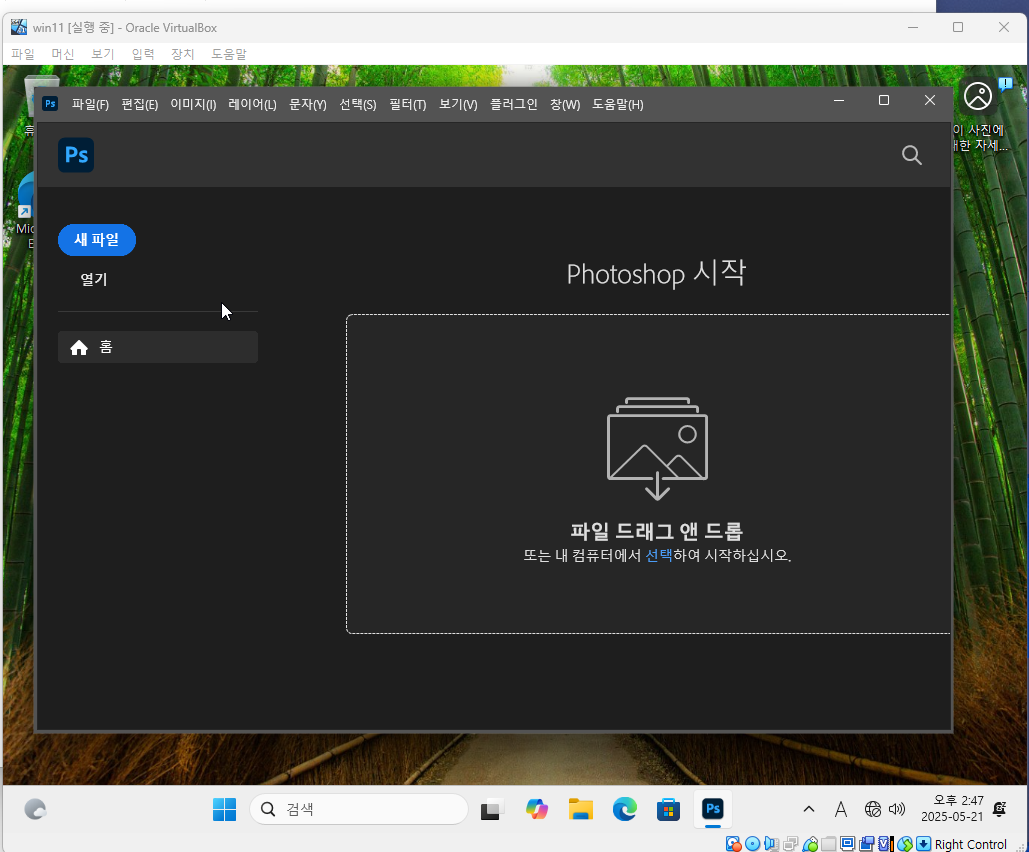Open the 필터(T) menu

point(408,104)
